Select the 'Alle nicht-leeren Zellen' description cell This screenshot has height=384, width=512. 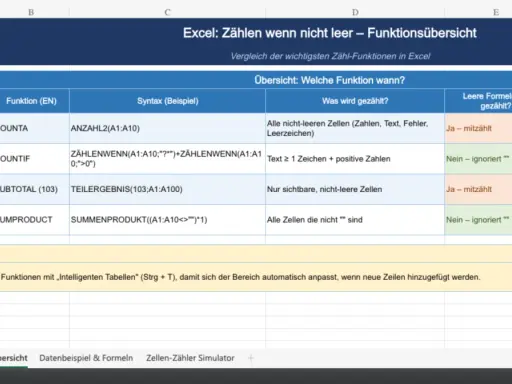[355, 128]
